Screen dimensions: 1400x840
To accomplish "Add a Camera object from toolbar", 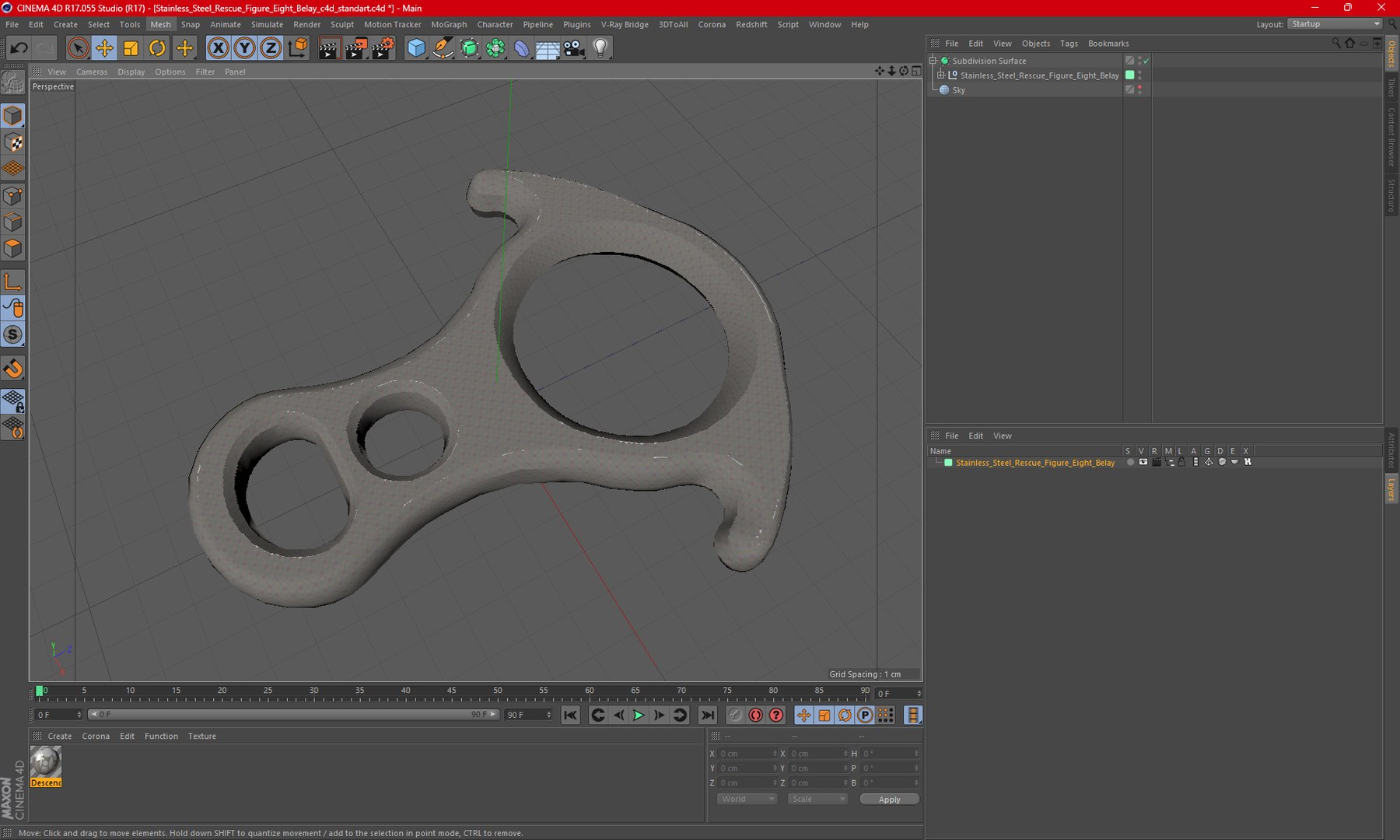I will coord(574,48).
